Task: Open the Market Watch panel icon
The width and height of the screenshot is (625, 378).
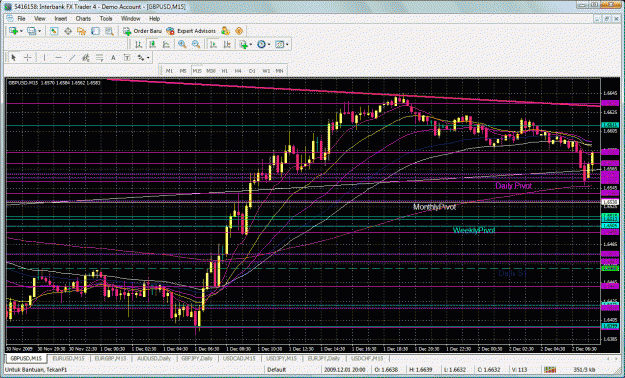Action: click(x=54, y=31)
